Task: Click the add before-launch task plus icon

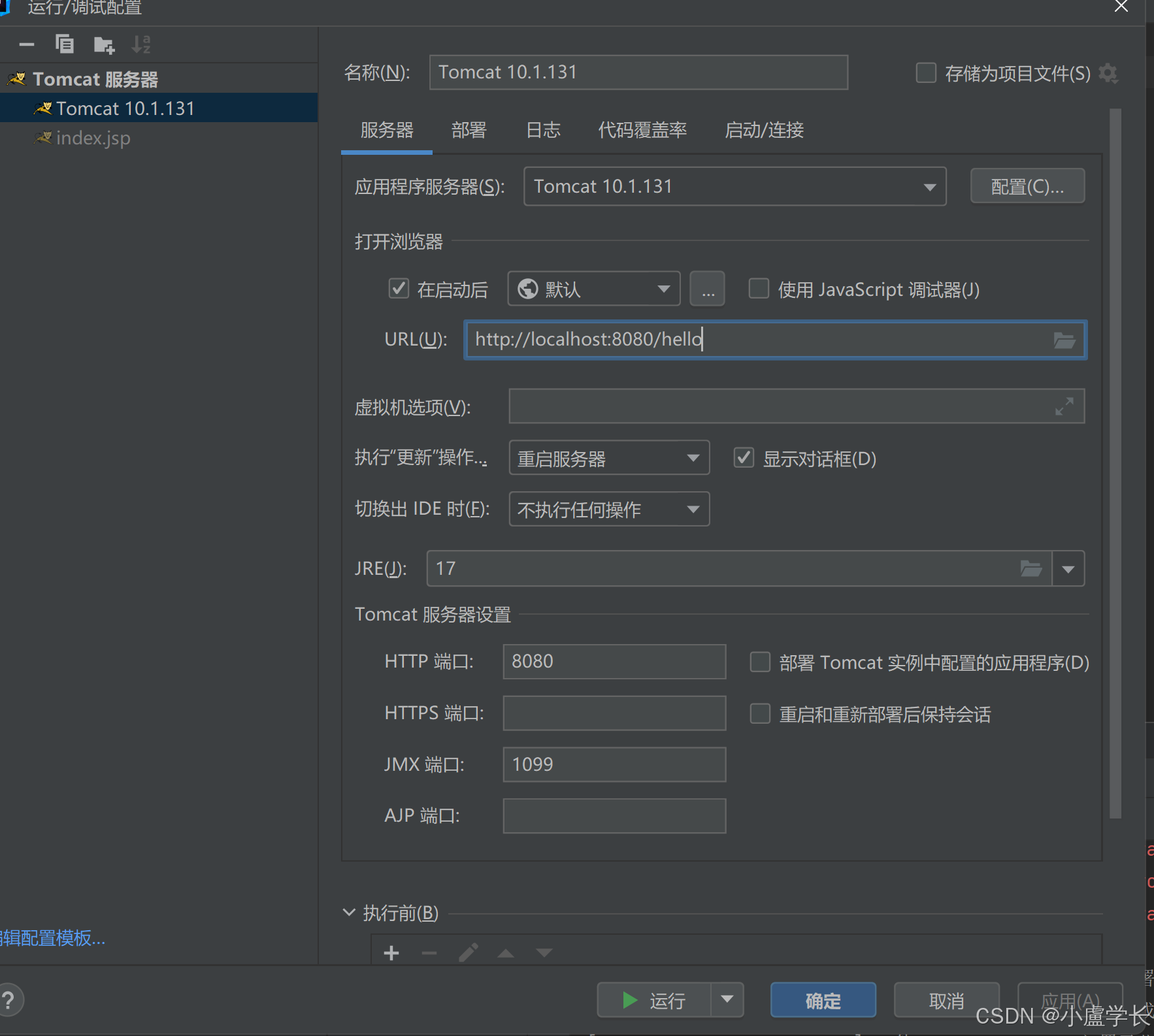Action: point(391,953)
